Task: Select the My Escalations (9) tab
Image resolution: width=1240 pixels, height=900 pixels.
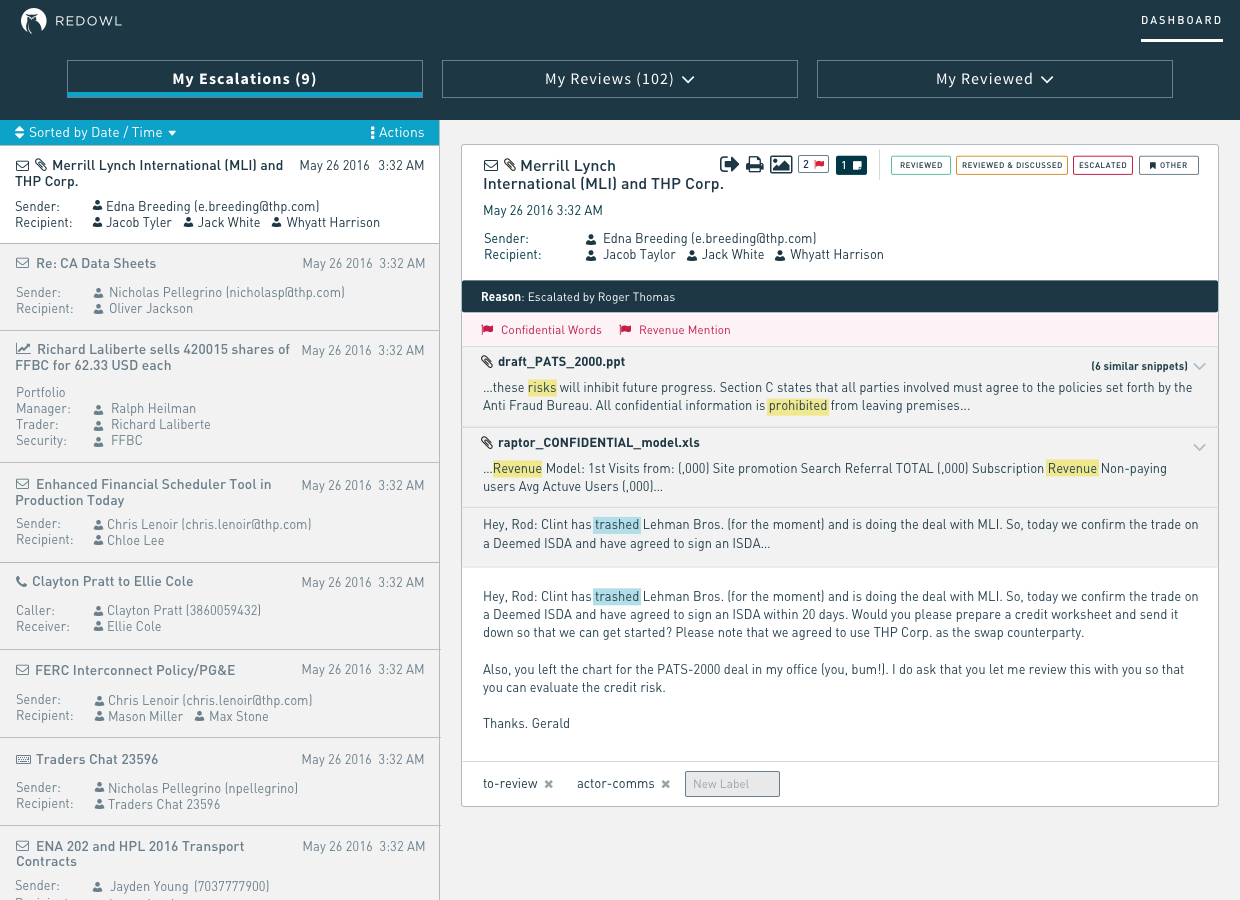Action: click(245, 79)
